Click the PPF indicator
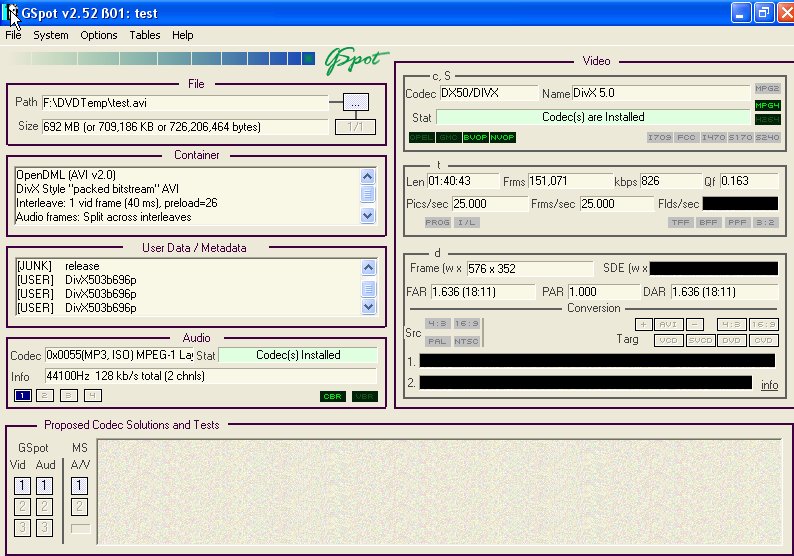The image size is (794, 556). 737,222
